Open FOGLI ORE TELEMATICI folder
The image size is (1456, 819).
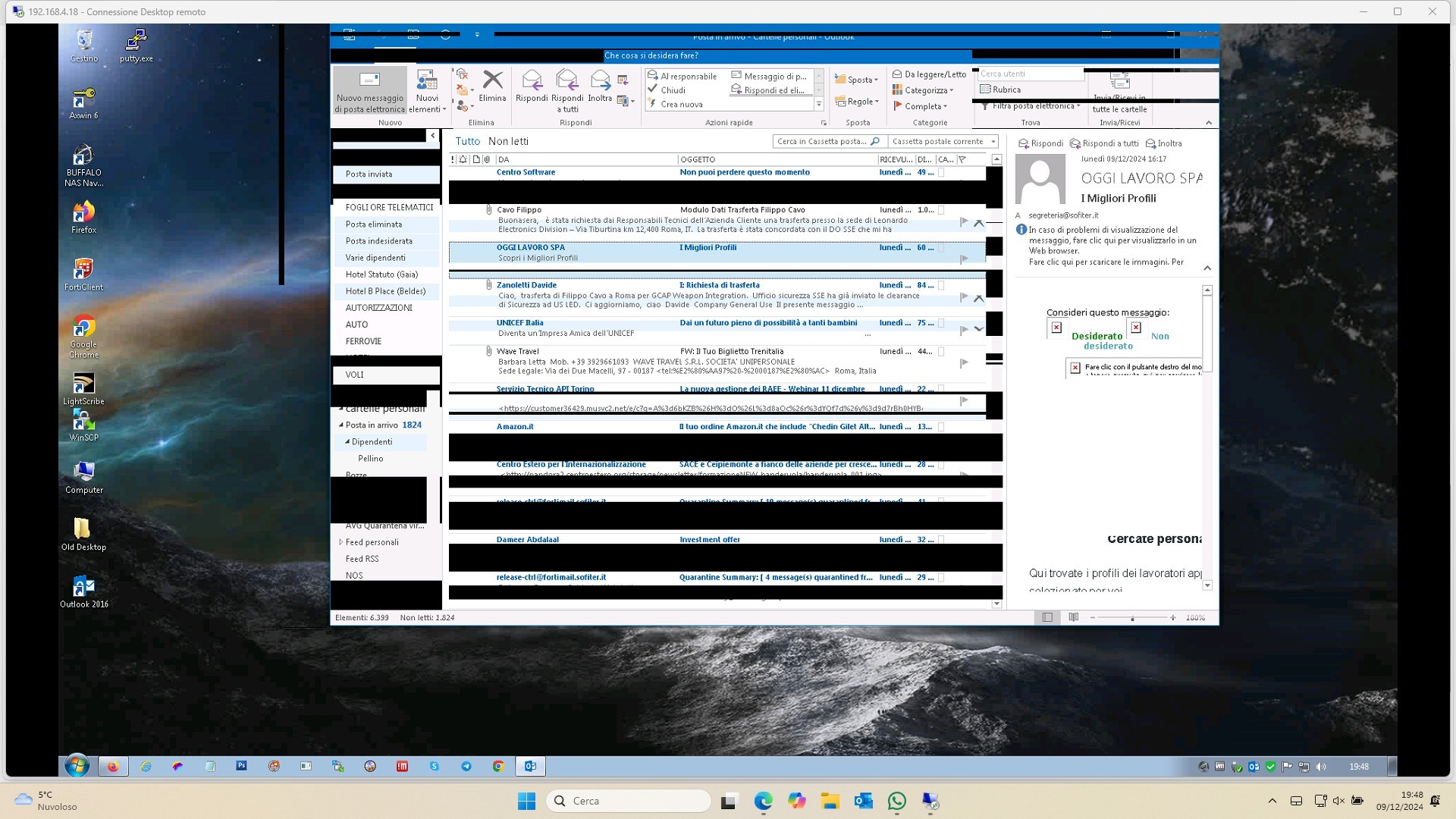(389, 207)
